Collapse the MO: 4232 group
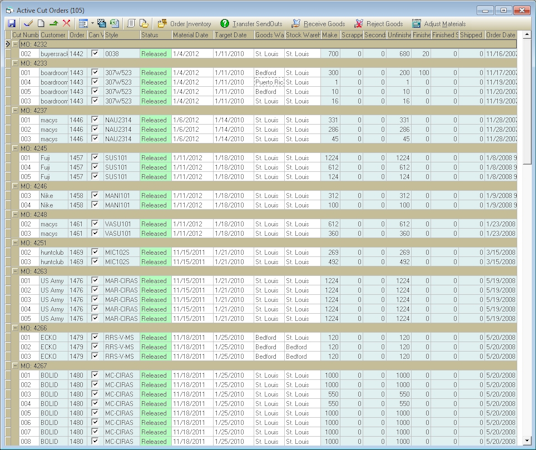Viewport: 536px width, 450px height. [x=15, y=44]
